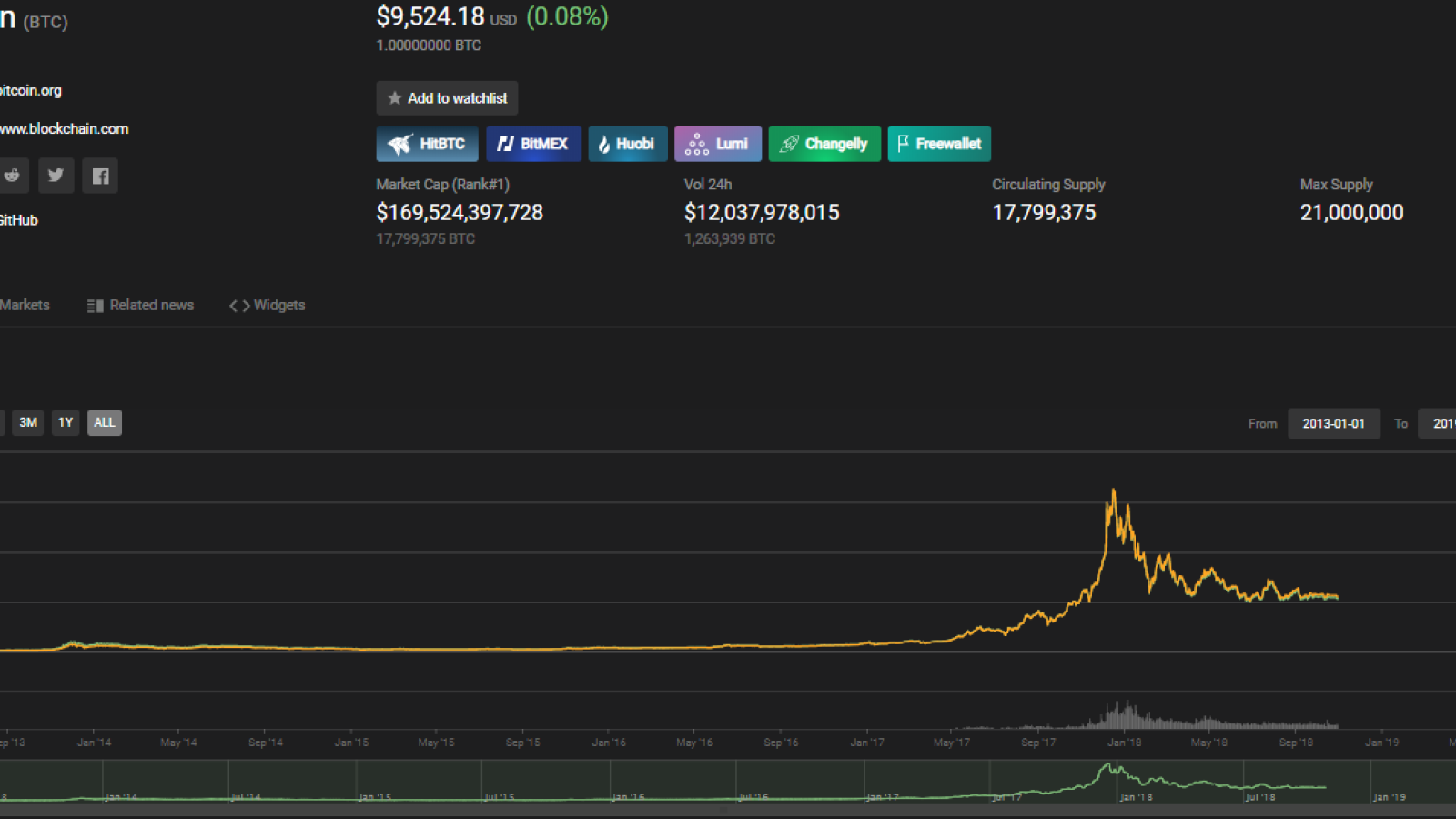Click the $9,524.18 price value

[x=430, y=16]
